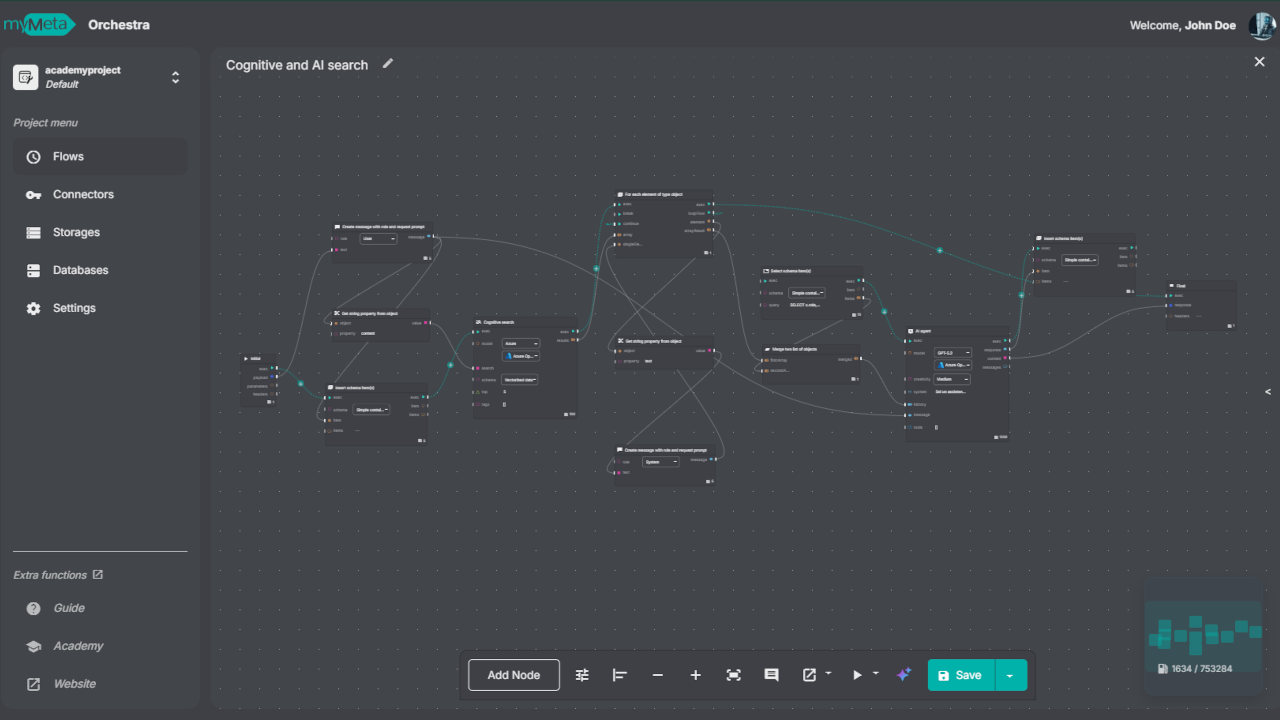Click the AI sparkle assistant icon
The image size is (1280, 720).
[904, 675]
